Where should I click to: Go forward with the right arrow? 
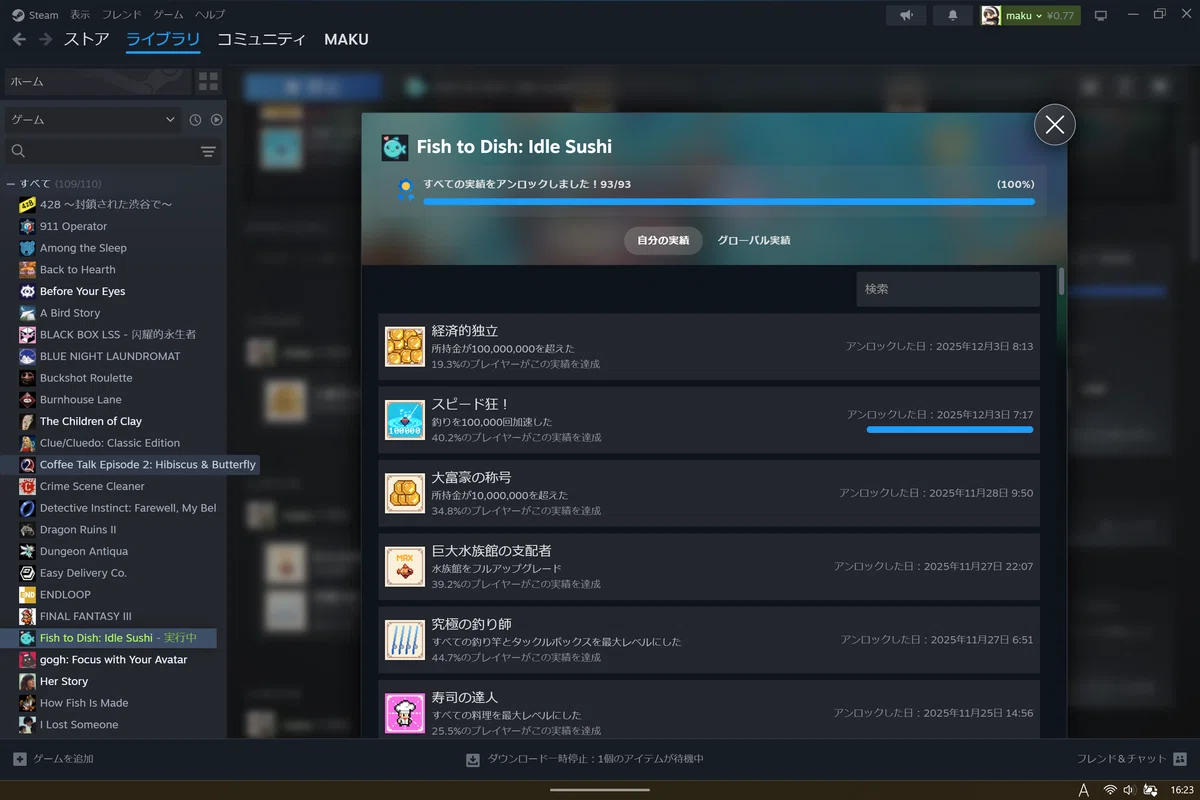tap(45, 39)
